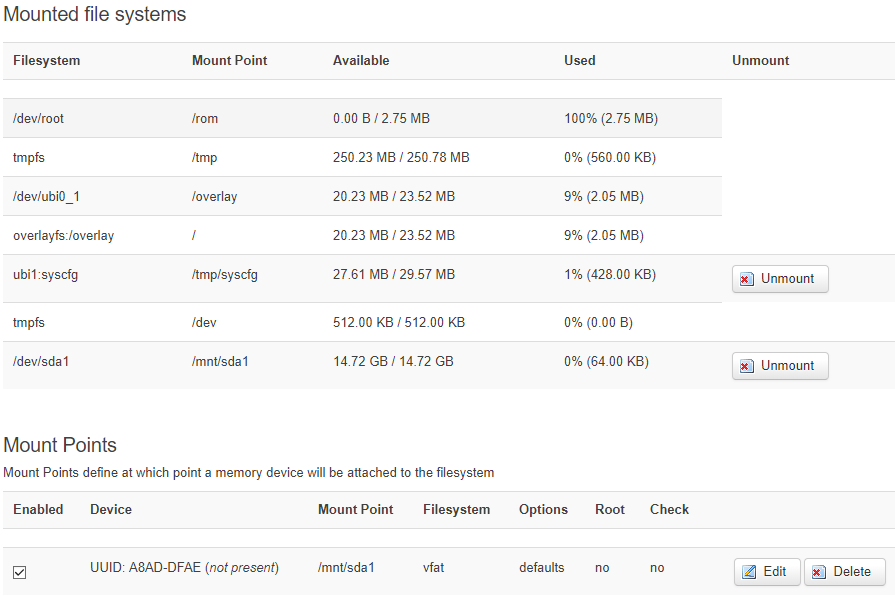Click the Mounted file systems heading

[x=95, y=15]
